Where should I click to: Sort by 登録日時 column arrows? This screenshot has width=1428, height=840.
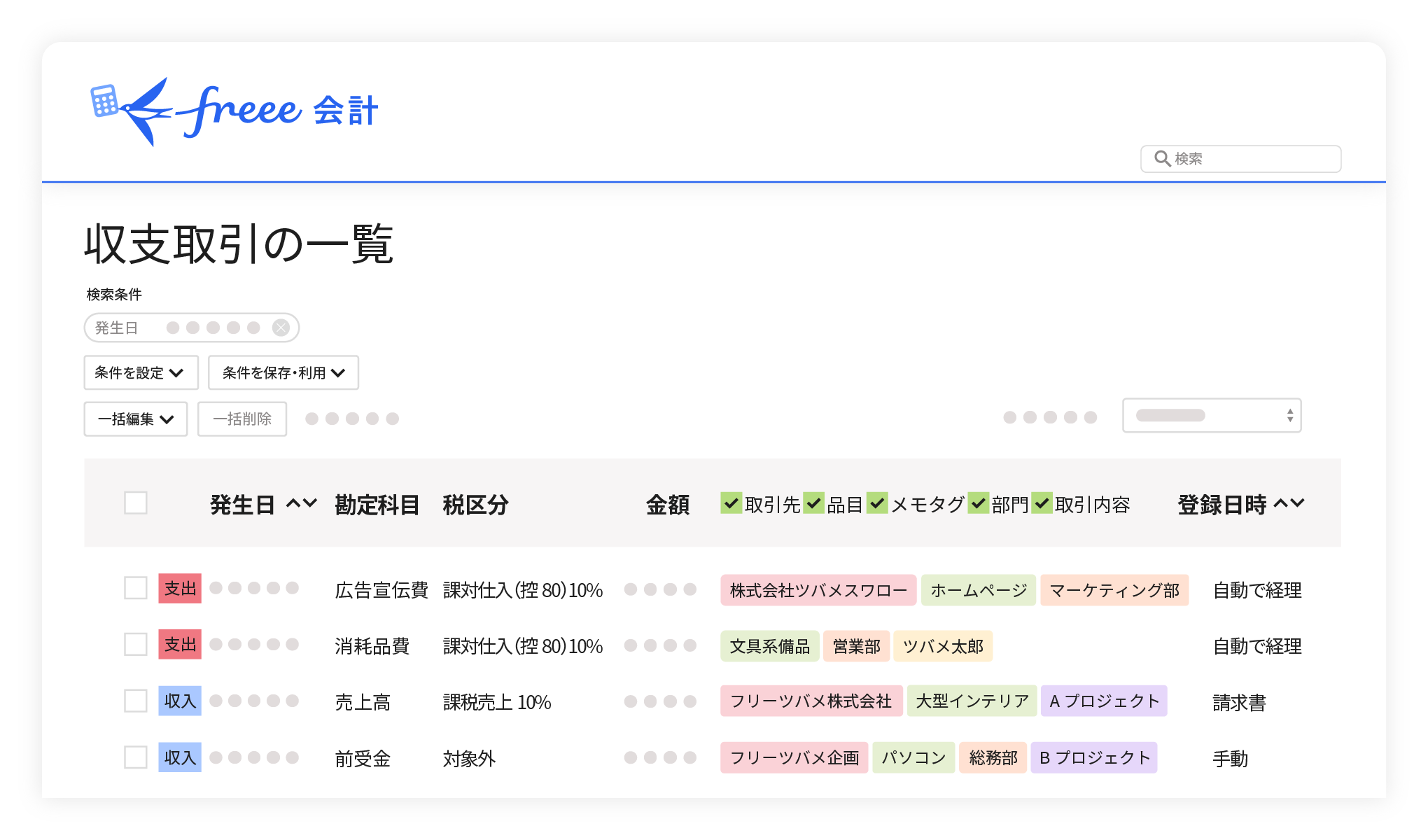[1289, 503]
